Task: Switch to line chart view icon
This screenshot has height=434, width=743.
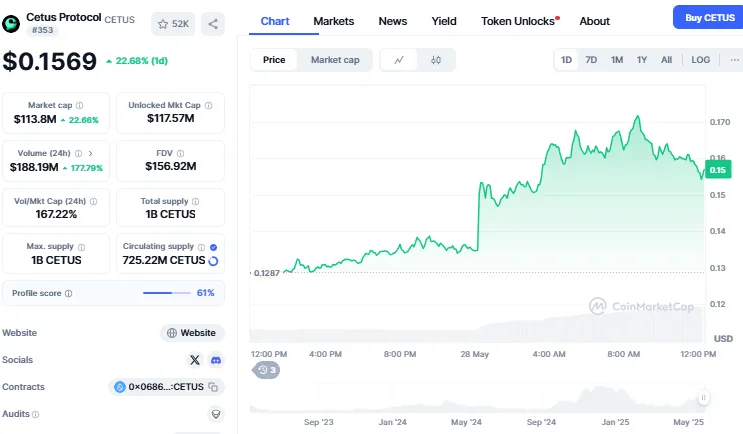Action: pyautogui.click(x=399, y=60)
